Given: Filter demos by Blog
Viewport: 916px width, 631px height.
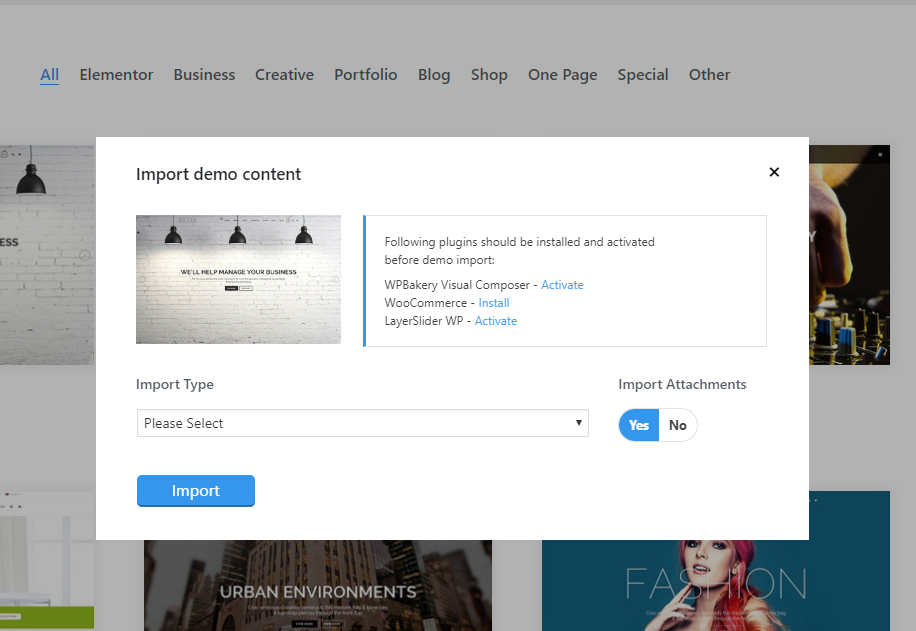Looking at the screenshot, I should point(434,75).
